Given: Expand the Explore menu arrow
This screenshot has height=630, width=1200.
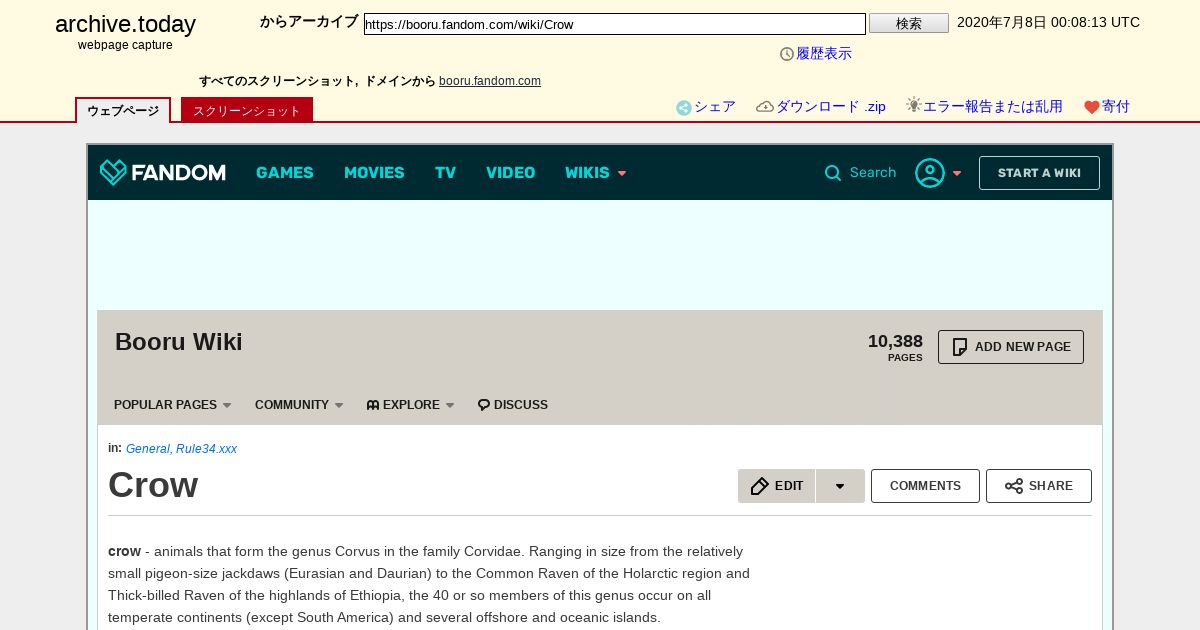Looking at the screenshot, I should click(450, 406).
